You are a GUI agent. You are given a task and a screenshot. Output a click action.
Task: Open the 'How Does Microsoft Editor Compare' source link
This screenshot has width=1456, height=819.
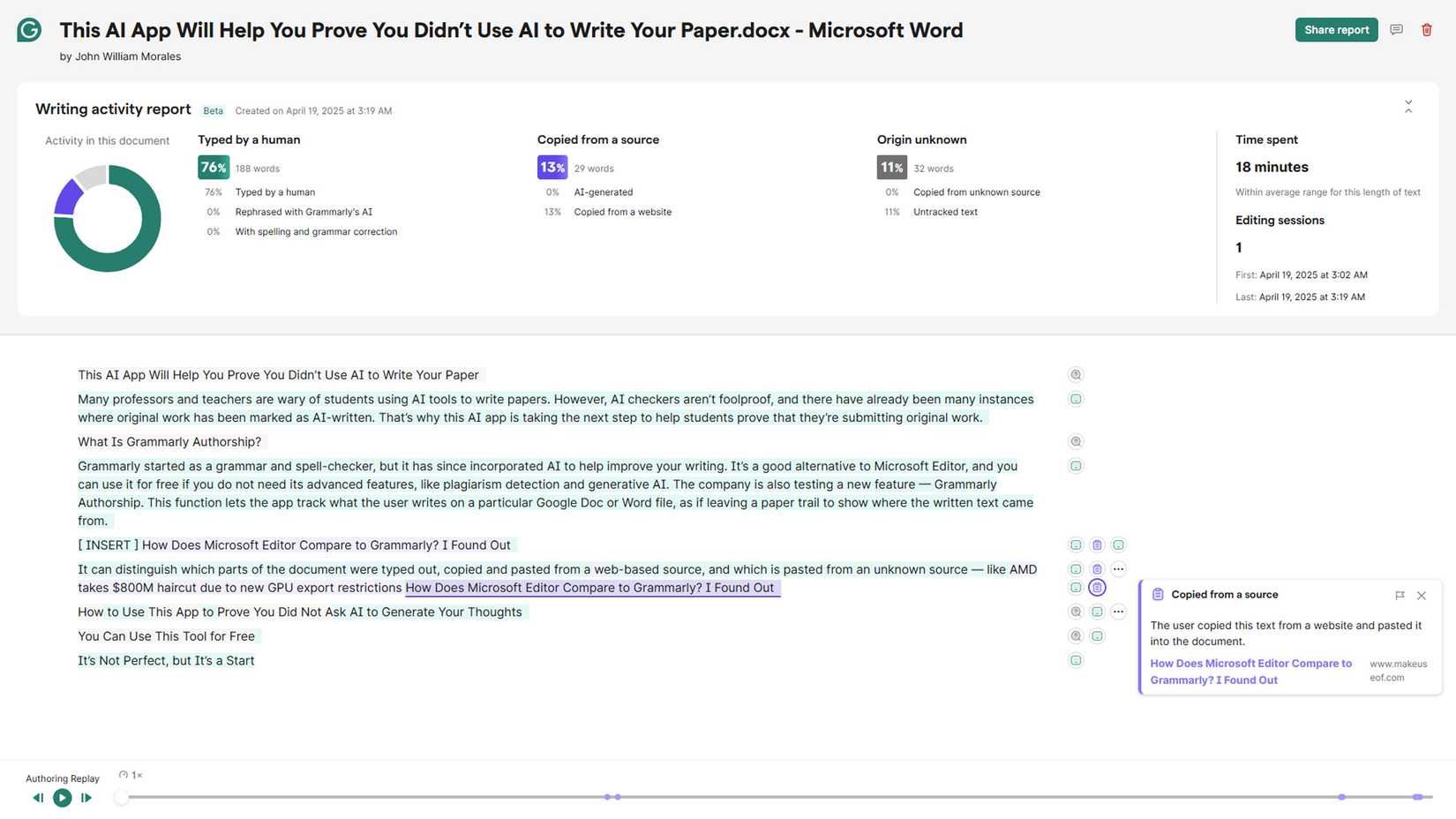tap(1250, 672)
